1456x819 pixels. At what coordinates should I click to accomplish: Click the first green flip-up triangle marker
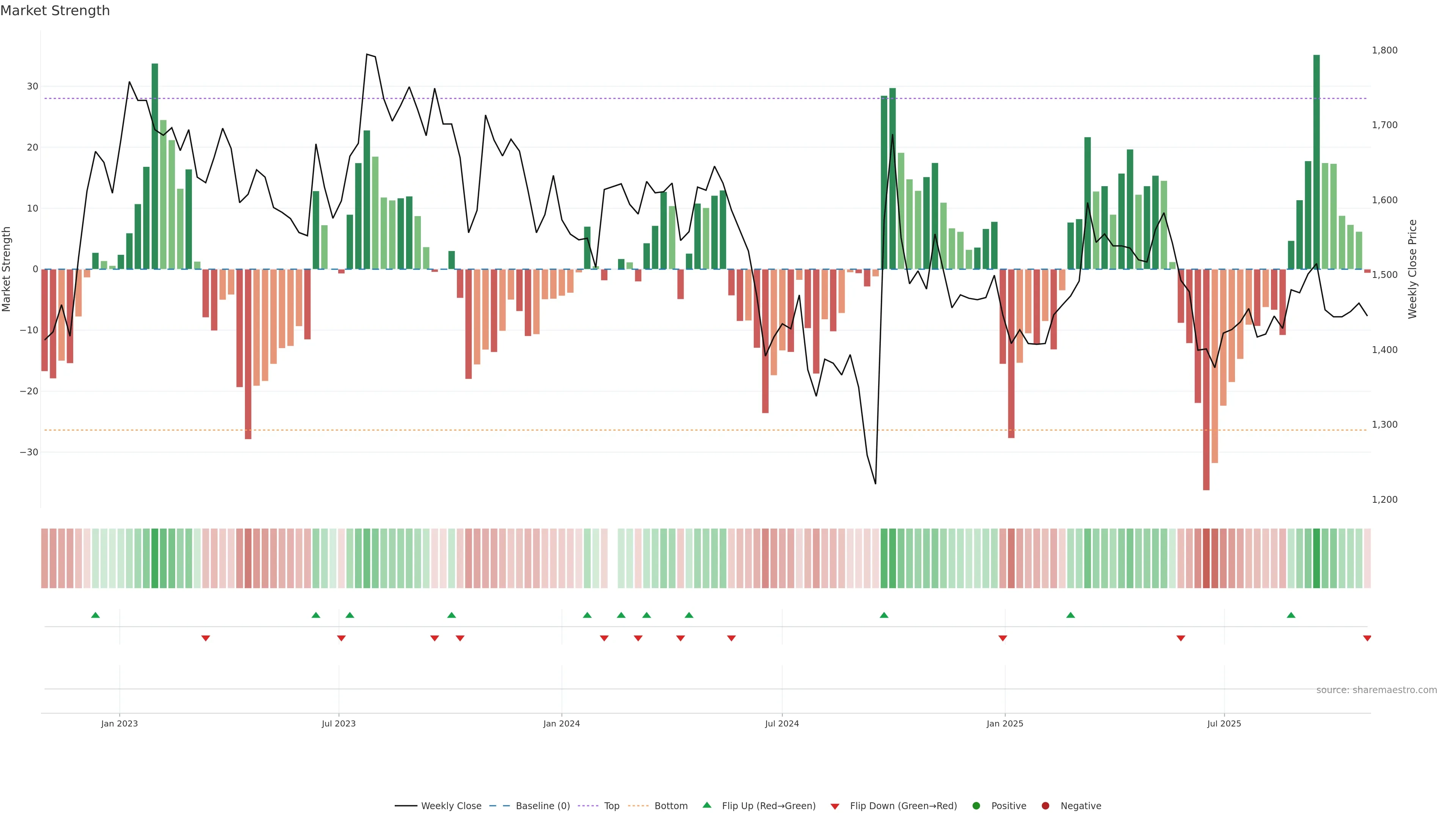(x=96, y=615)
